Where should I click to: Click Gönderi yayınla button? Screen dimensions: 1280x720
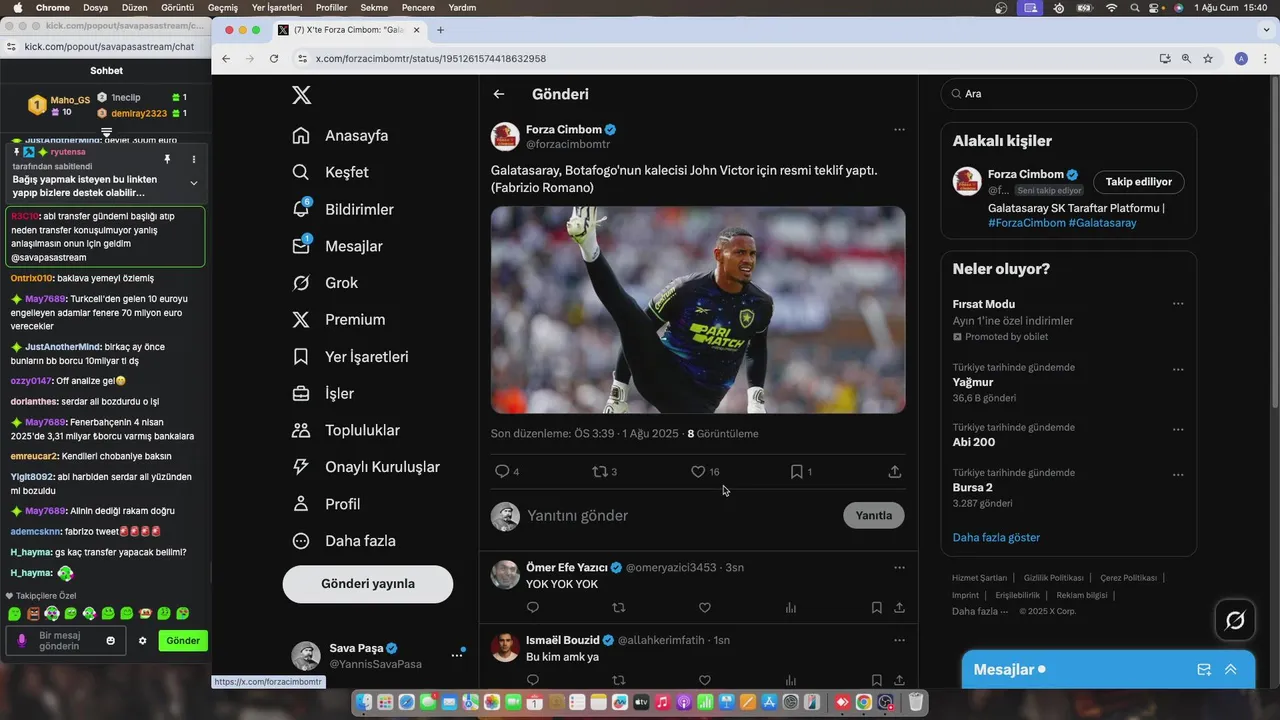click(x=368, y=584)
